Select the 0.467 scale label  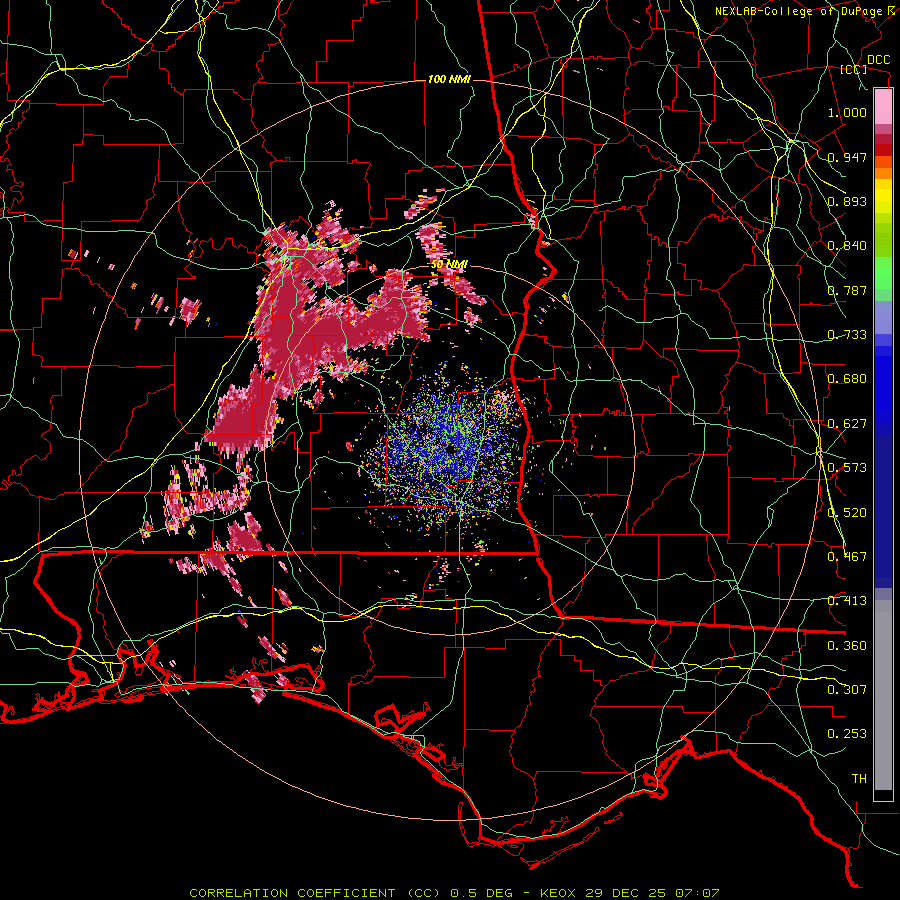(847, 557)
